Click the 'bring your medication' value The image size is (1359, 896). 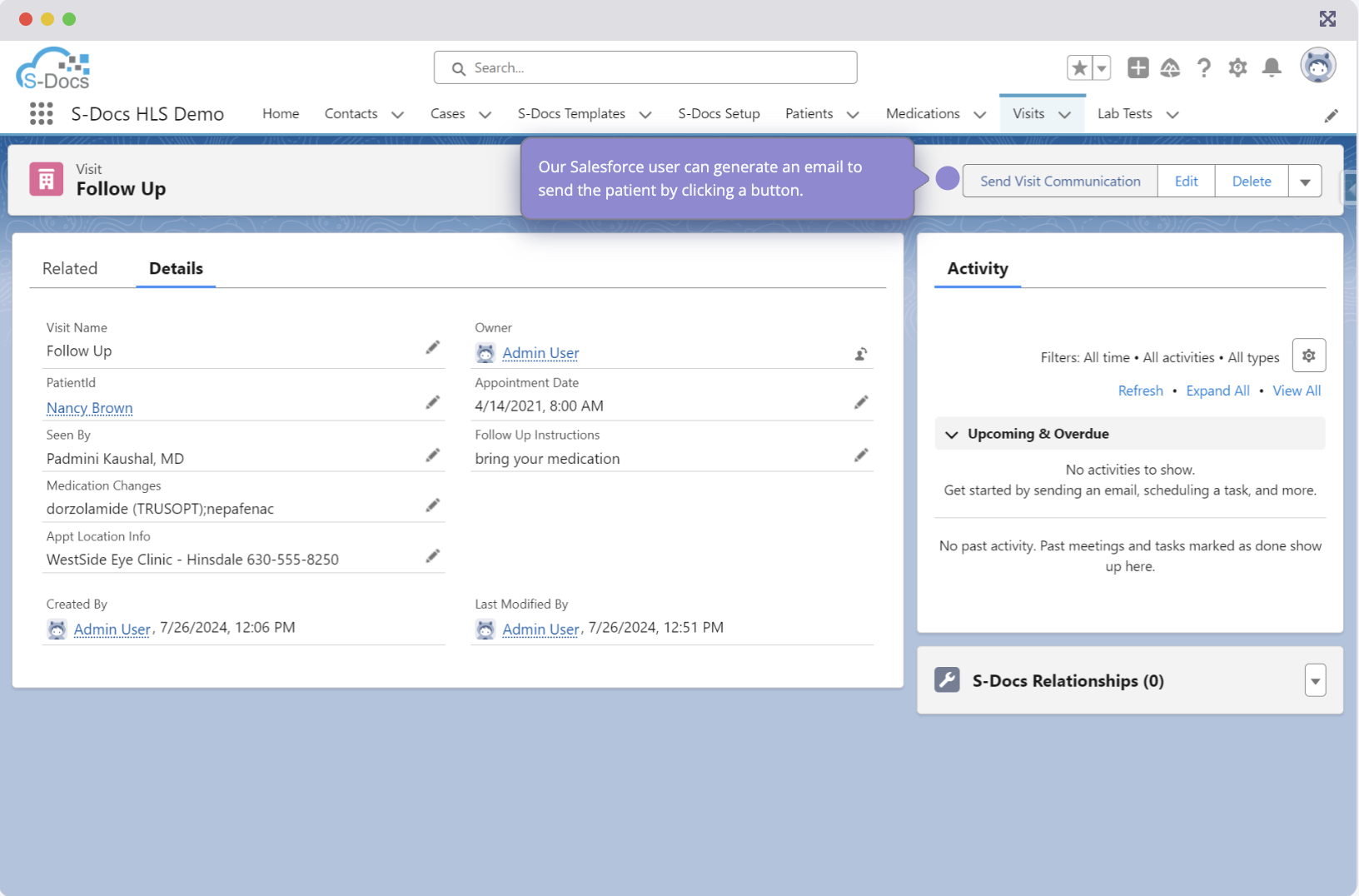547,459
